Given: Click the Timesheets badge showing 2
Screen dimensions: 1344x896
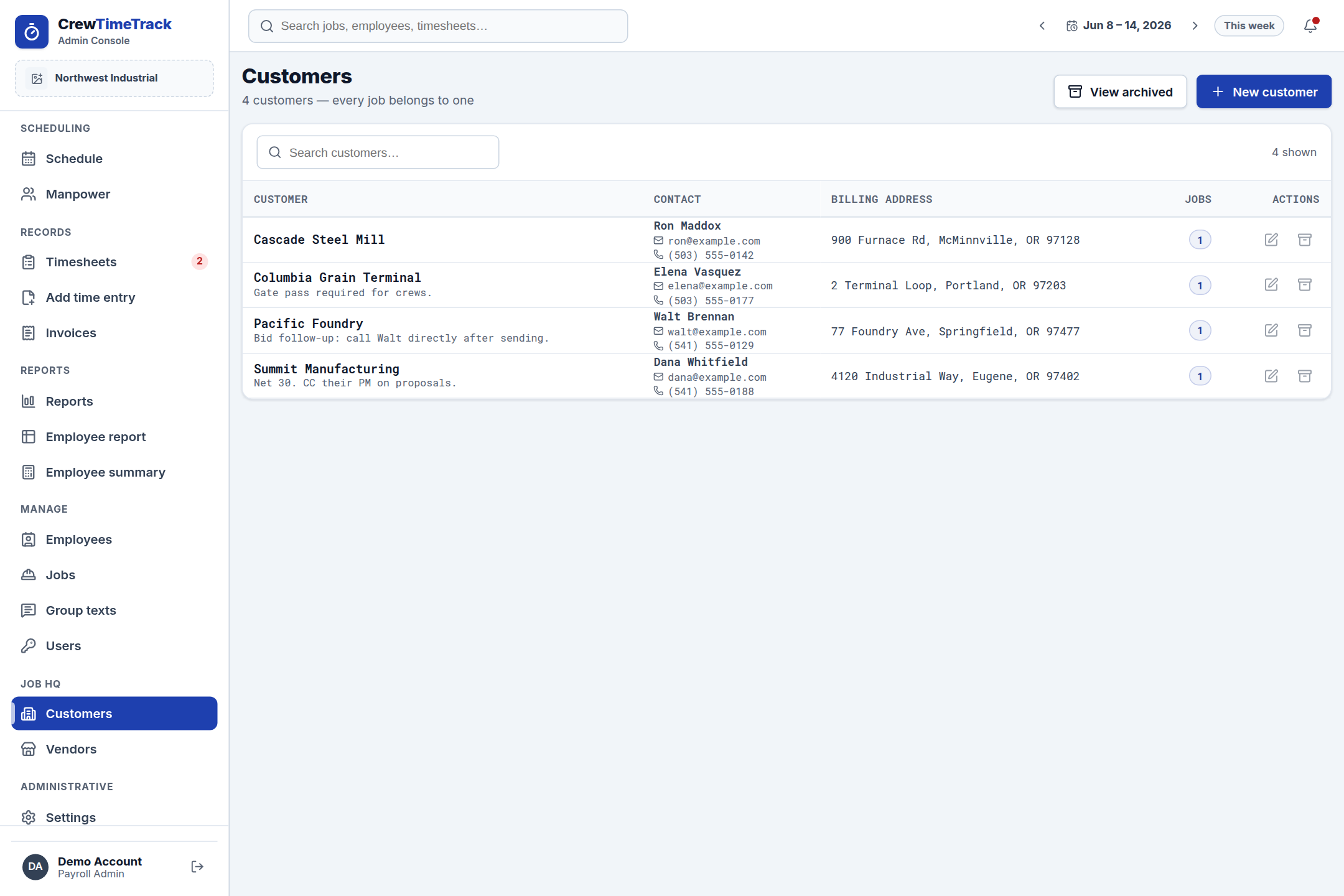Looking at the screenshot, I should tap(199, 261).
